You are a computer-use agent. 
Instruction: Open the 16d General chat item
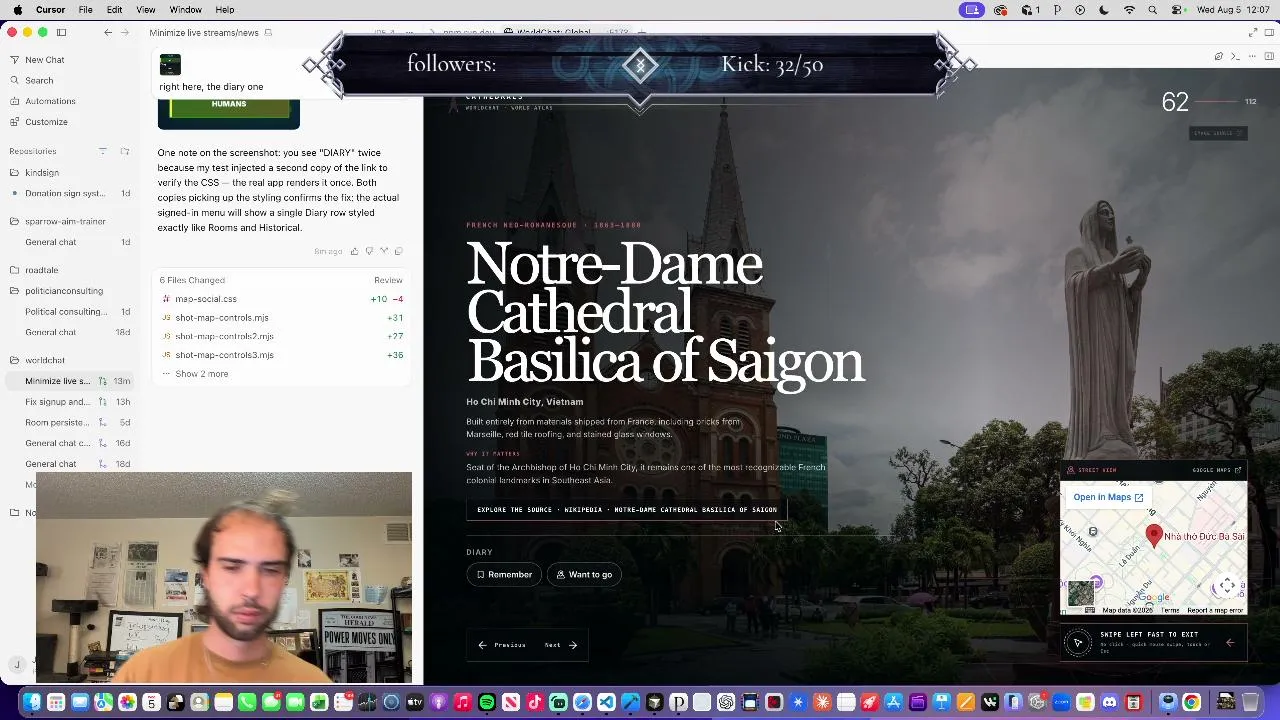coord(70,443)
